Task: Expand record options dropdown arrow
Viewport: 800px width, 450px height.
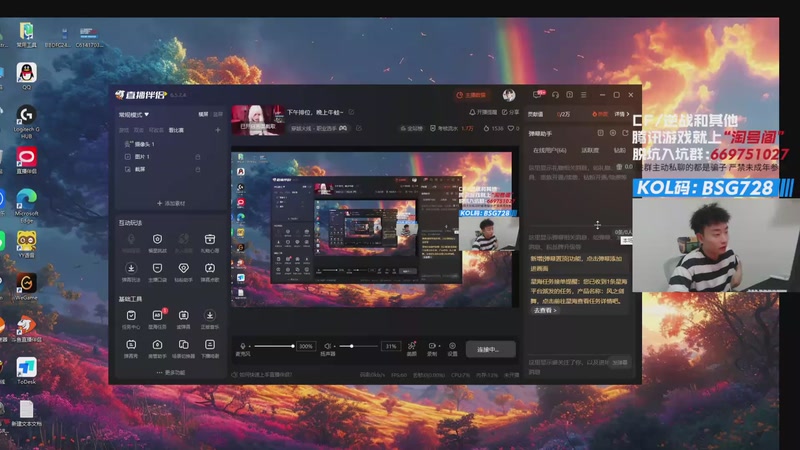Action: click(439, 346)
